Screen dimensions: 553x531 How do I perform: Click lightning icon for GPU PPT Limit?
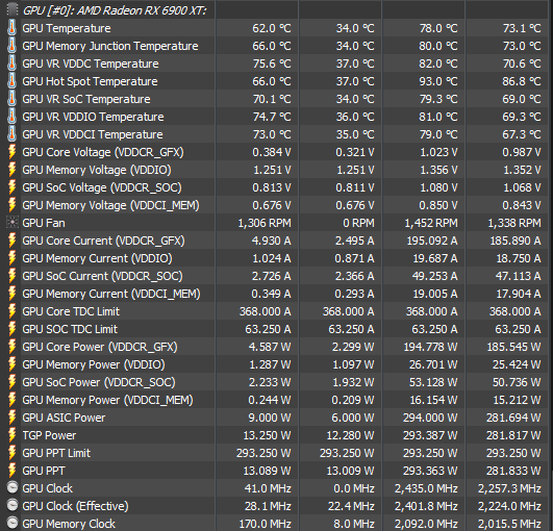point(12,453)
